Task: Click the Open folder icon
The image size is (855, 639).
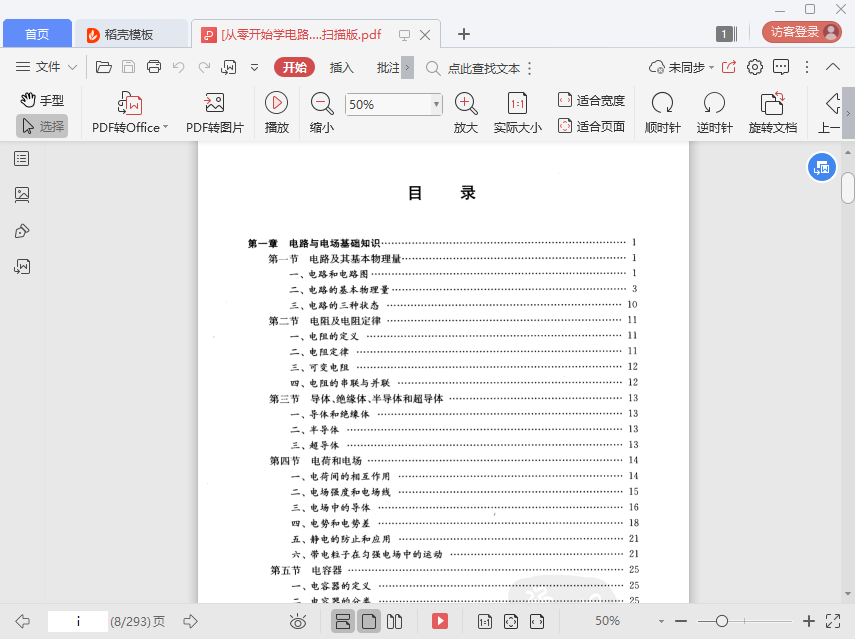Action: coord(104,67)
